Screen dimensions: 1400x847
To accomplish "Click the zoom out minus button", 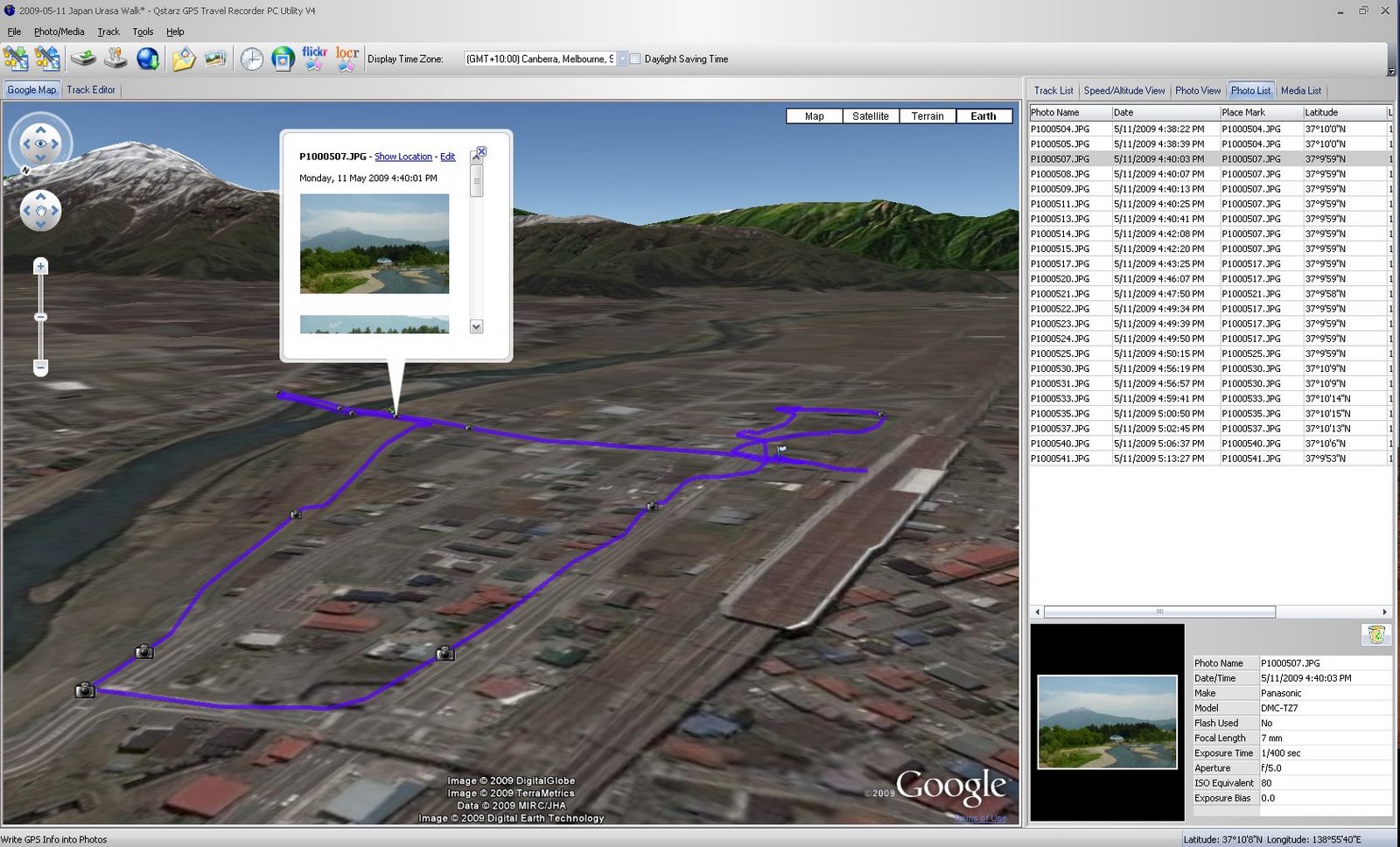I will pos(40,367).
